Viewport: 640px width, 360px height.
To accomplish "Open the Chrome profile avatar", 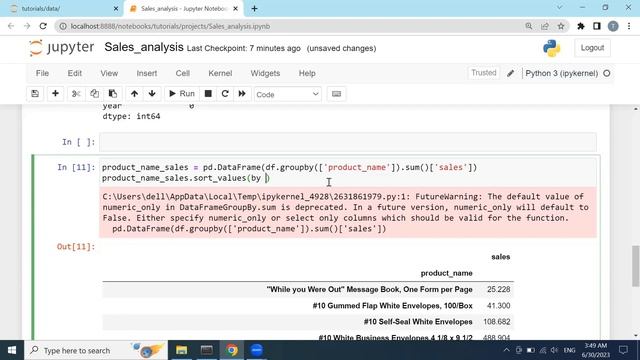I will [613, 26].
